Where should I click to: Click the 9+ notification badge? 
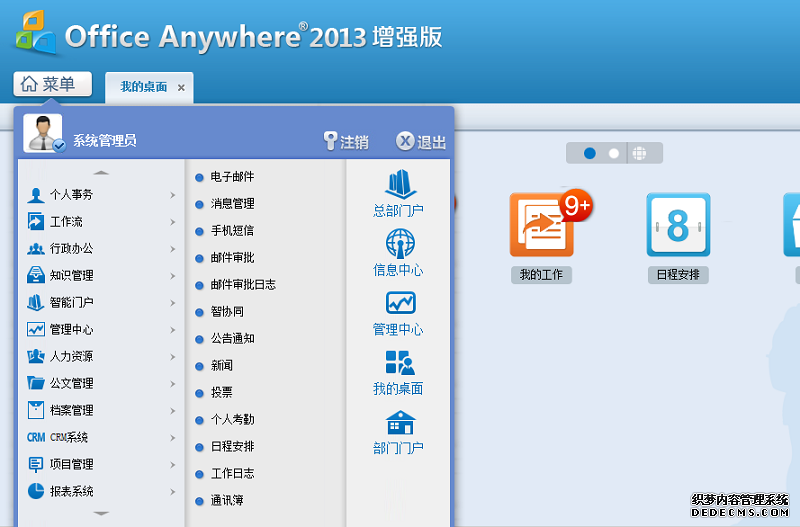[x=576, y=206]
